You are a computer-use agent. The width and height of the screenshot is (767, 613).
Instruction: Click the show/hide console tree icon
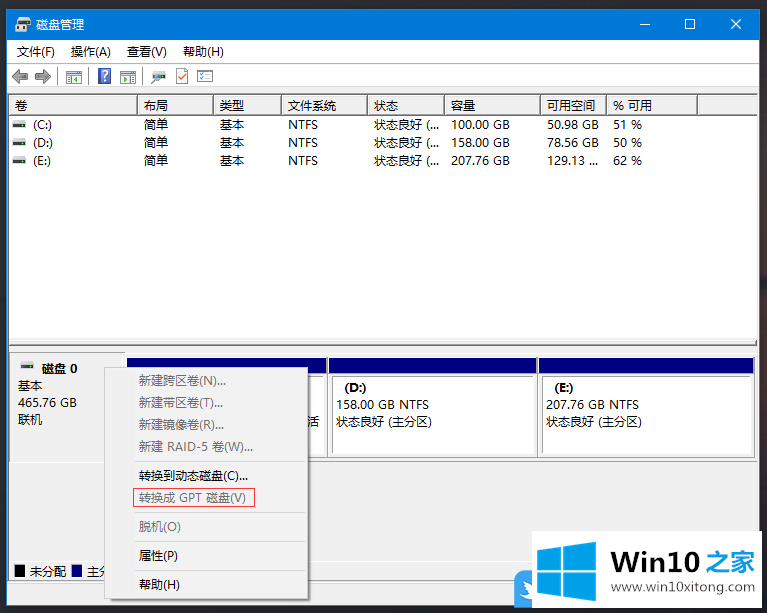point(74,77)
